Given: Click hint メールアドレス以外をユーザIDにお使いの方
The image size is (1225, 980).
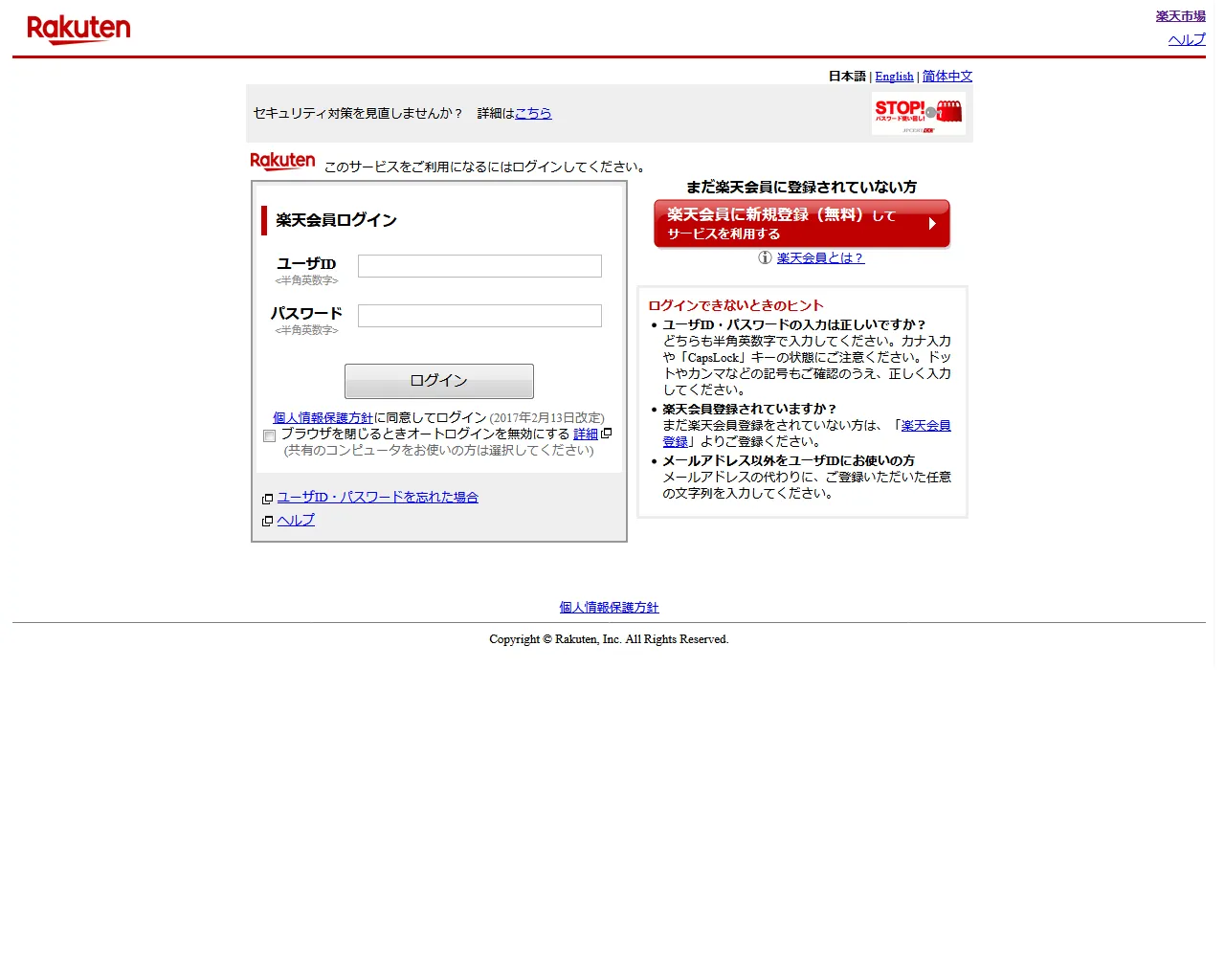Looking at the screenshot, I should [789, 460].
